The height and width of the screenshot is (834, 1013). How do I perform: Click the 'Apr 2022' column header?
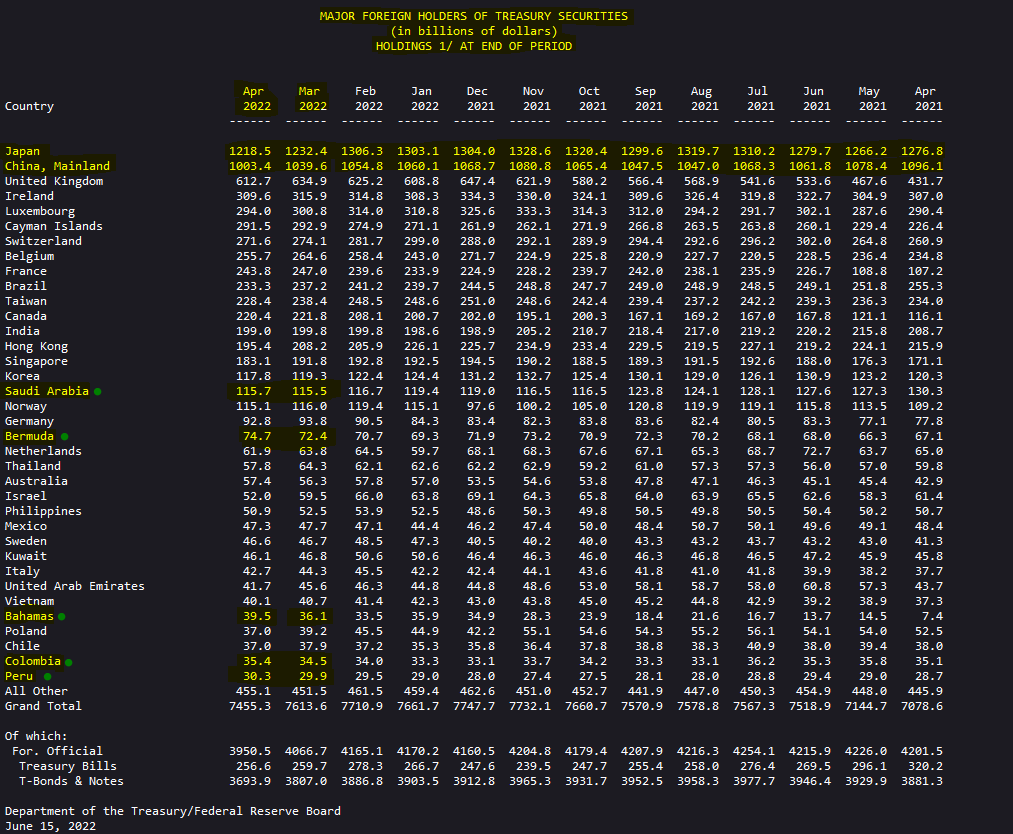[x=256, y=99]
